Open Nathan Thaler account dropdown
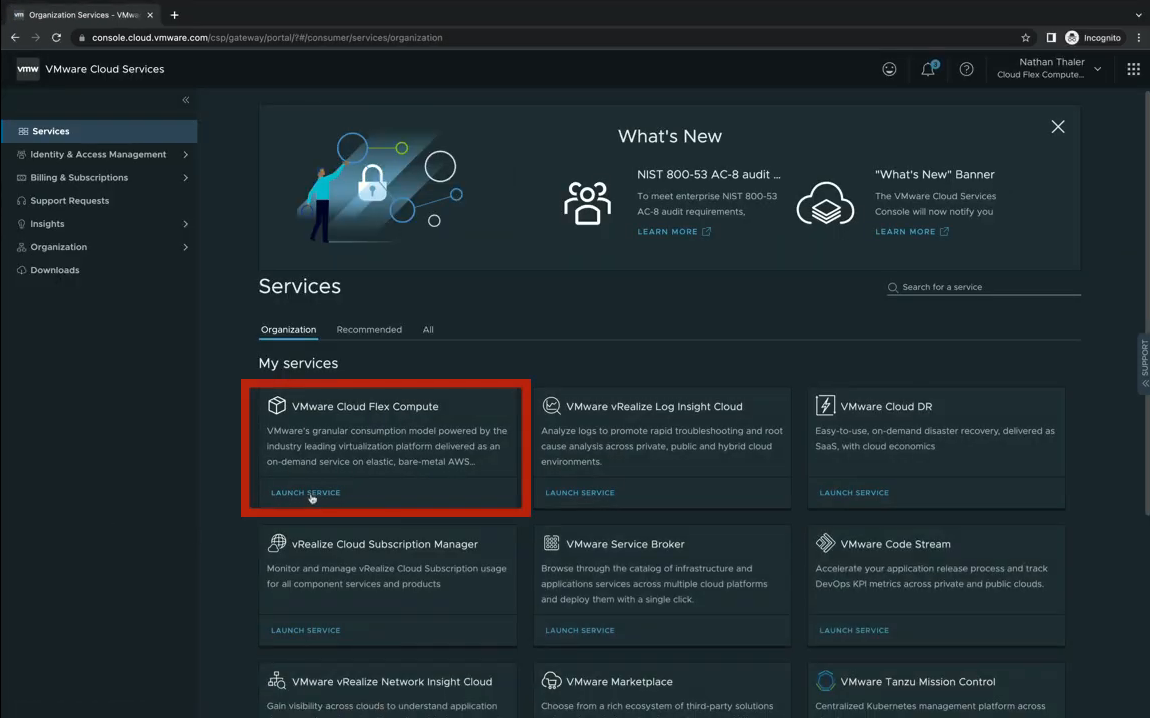 (1050, 68)
